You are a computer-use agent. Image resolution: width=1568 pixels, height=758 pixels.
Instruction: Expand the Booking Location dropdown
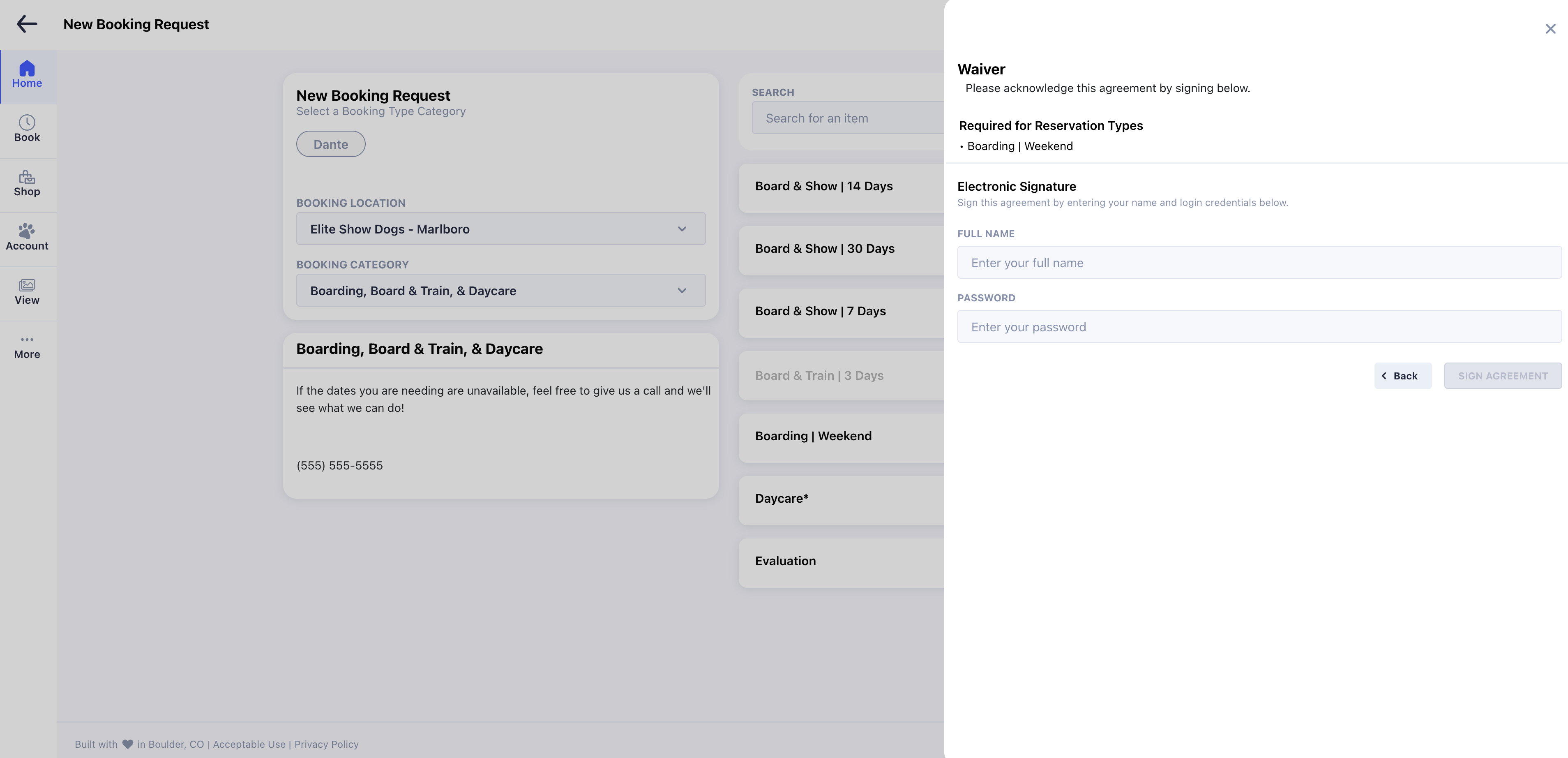coord(500,229)
